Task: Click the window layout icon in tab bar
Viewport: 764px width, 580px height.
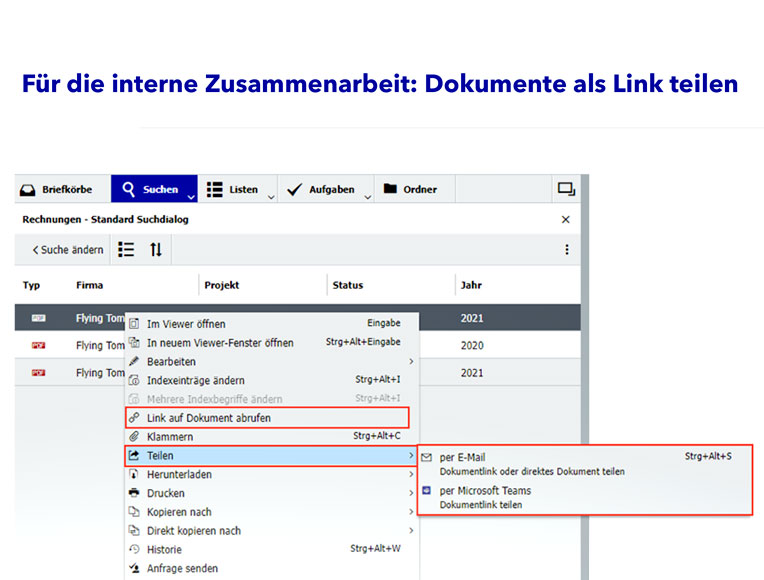Action: point(566,189)
